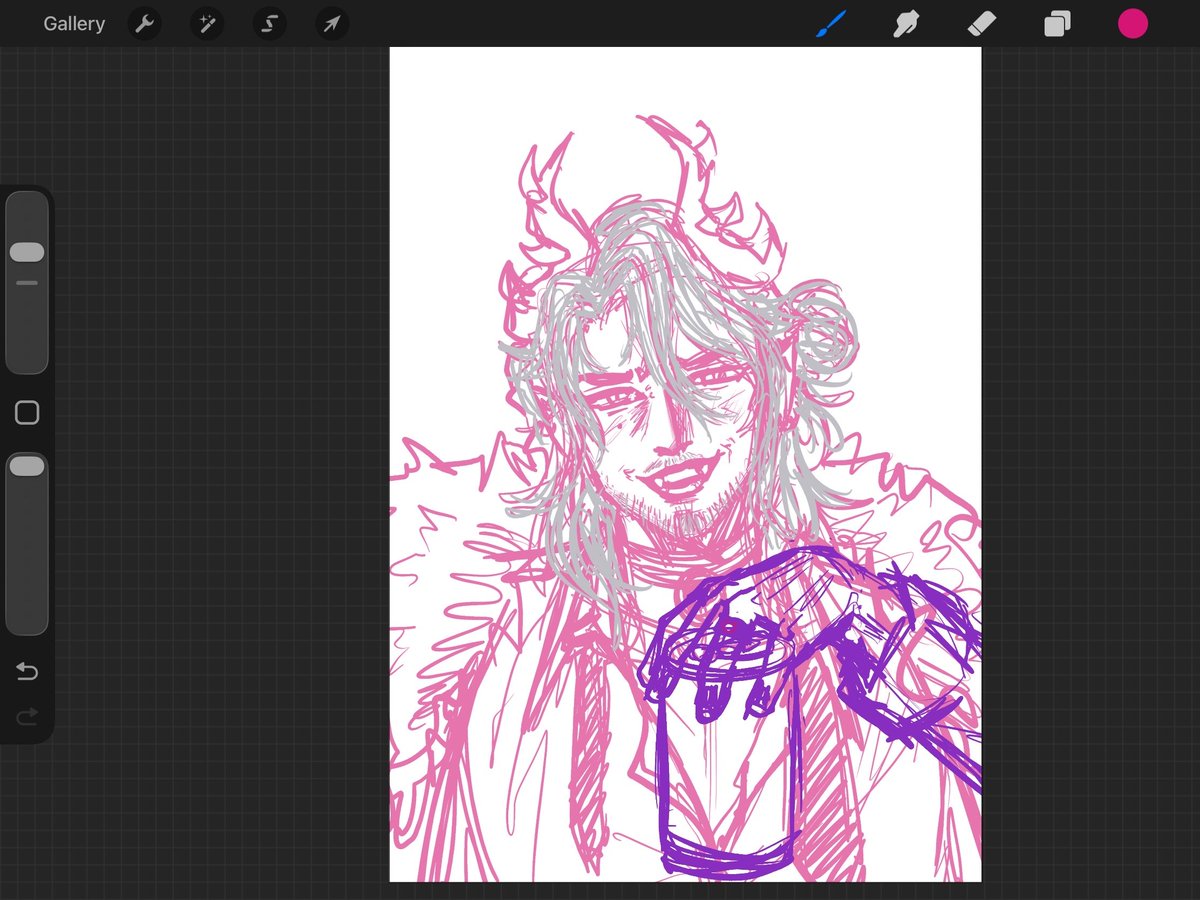The image size is (1200, 900).
Task: Open the Gallery view
Action: [74, 24]
